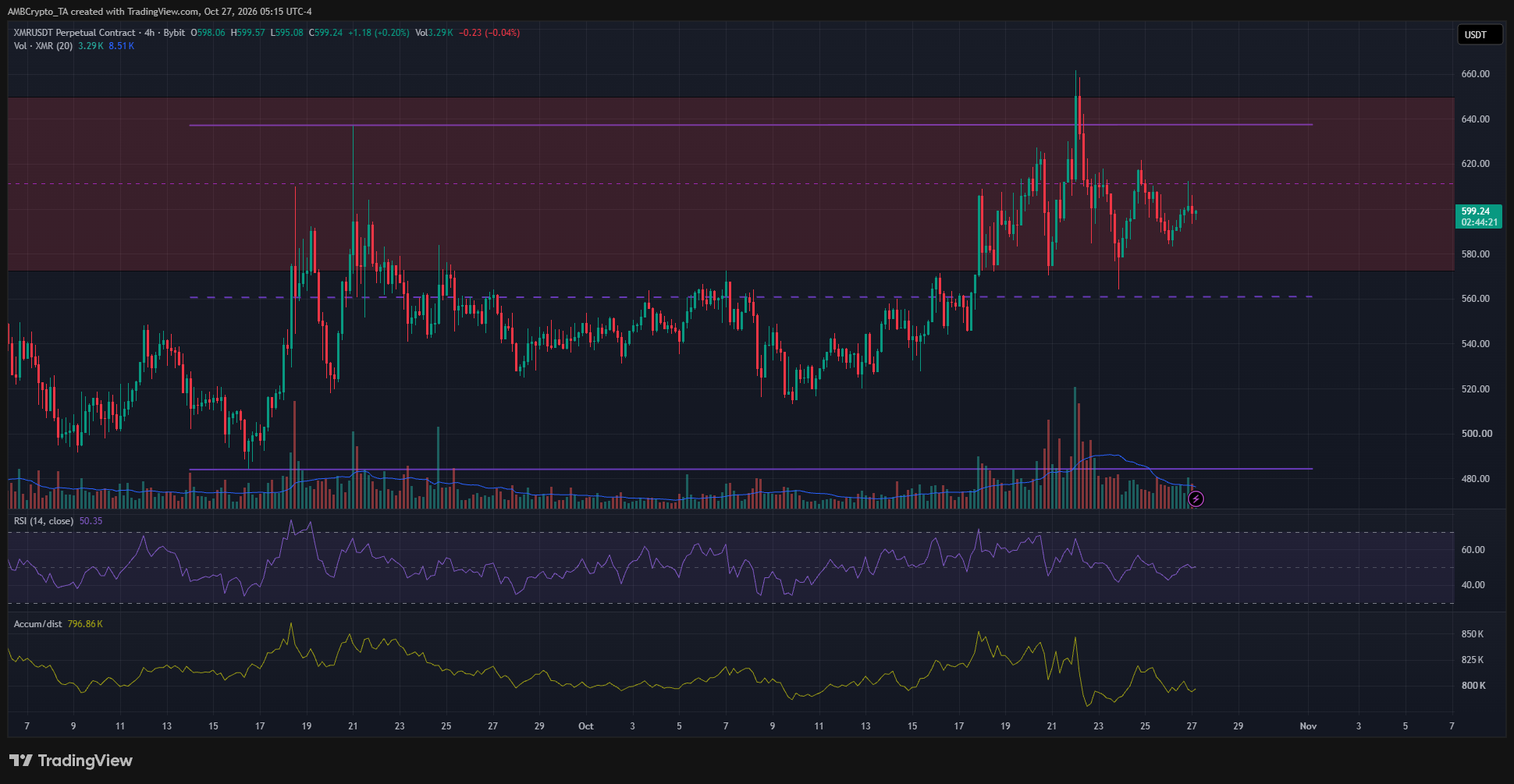Select the dashed purple line near 561
Screen dimensions: 1514x784
tap(751, 297)
